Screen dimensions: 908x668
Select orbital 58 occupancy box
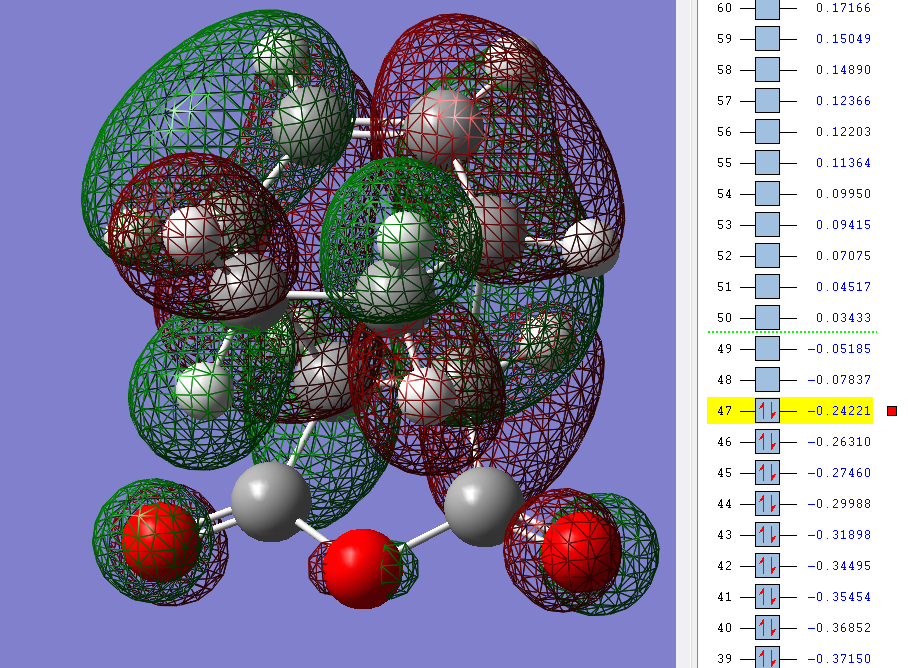coord(767,70)
